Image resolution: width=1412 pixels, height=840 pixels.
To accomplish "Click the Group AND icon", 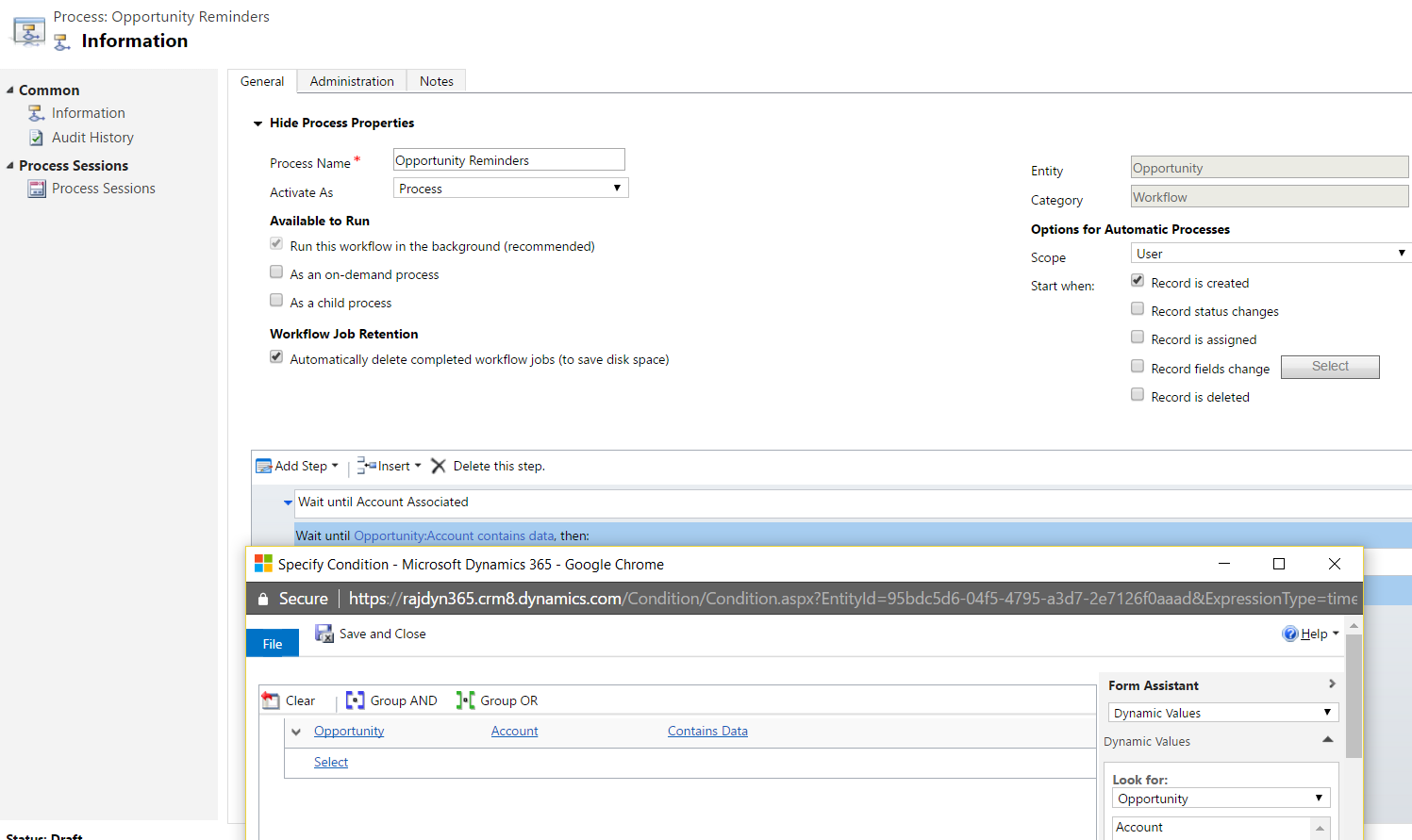I will [x=355, y=700].
